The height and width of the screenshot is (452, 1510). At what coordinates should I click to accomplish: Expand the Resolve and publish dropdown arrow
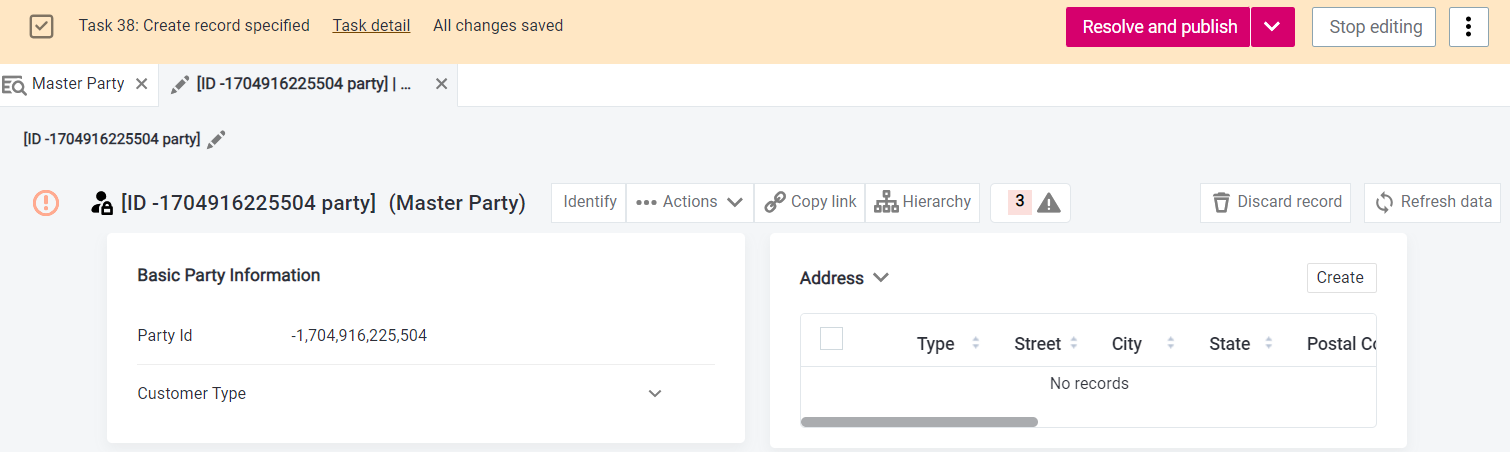click(1272, 27)
